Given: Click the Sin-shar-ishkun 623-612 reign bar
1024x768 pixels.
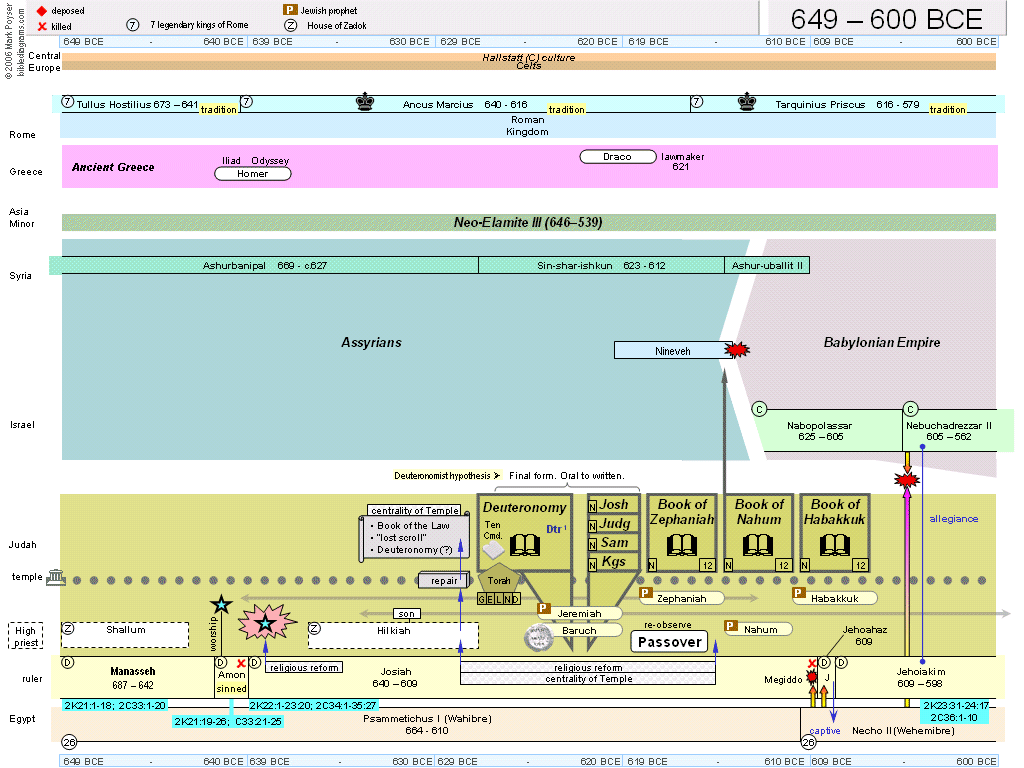Looking at the screenshot, I should pos(601,266).
